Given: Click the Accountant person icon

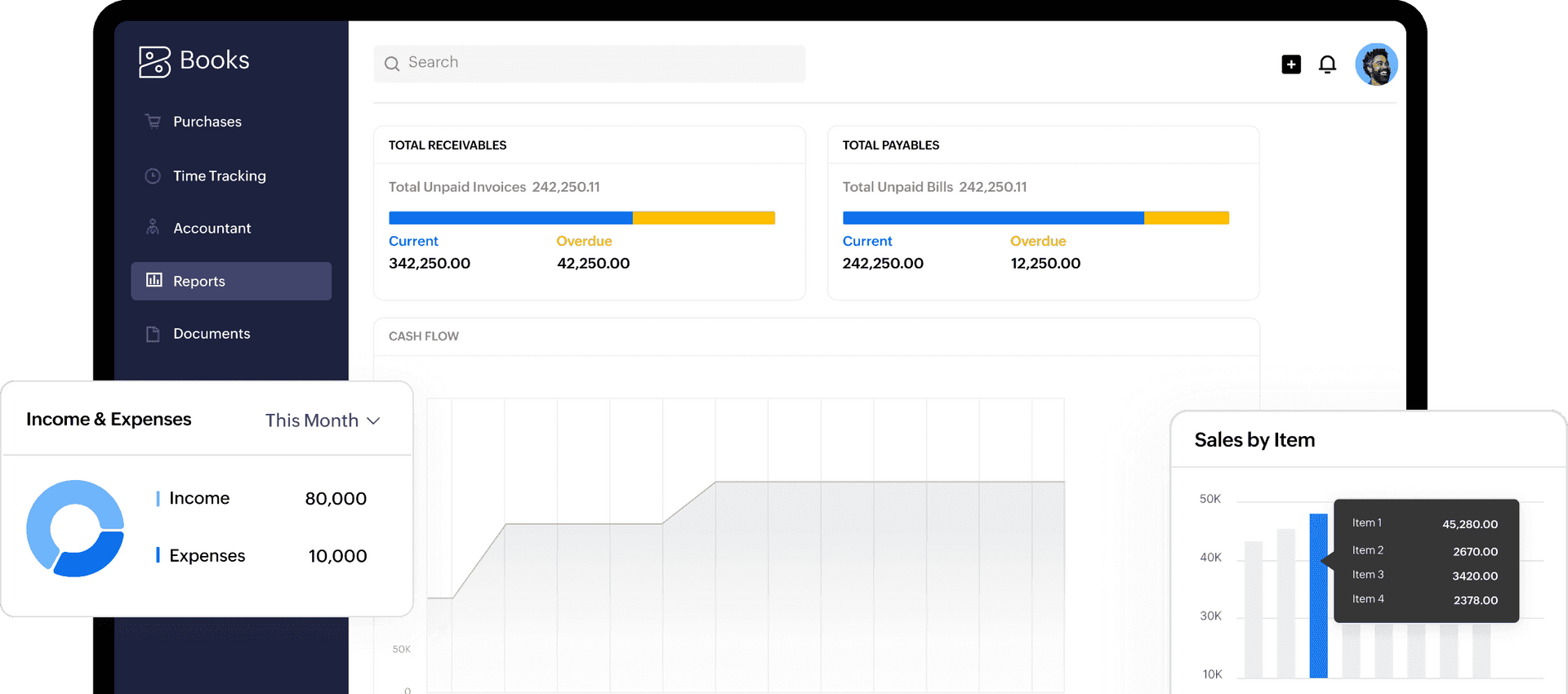Looking at the screenshot, I should 153,227.
